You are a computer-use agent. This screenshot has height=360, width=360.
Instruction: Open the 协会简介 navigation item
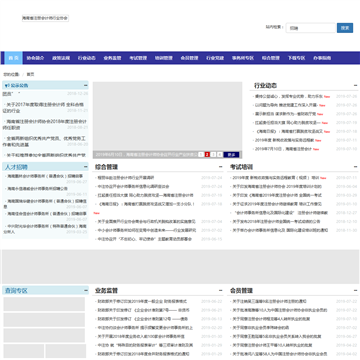pos(35,58)
